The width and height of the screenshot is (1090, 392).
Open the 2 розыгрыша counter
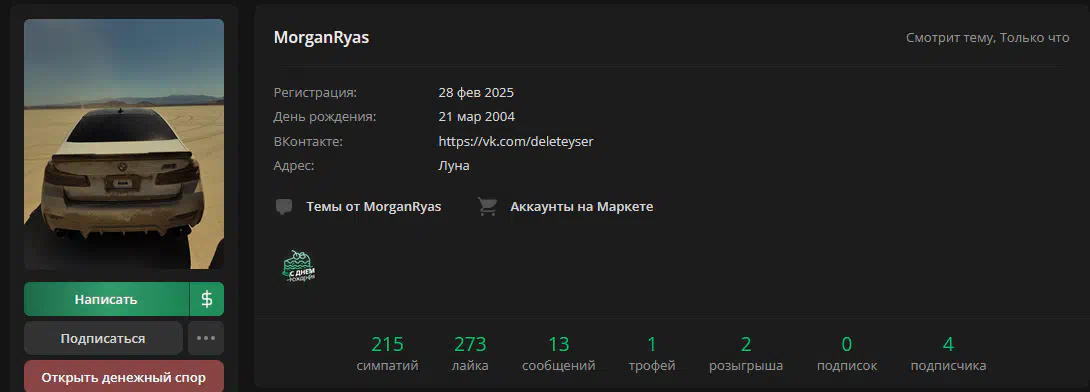pyautogui.click(x=746, y=353)
